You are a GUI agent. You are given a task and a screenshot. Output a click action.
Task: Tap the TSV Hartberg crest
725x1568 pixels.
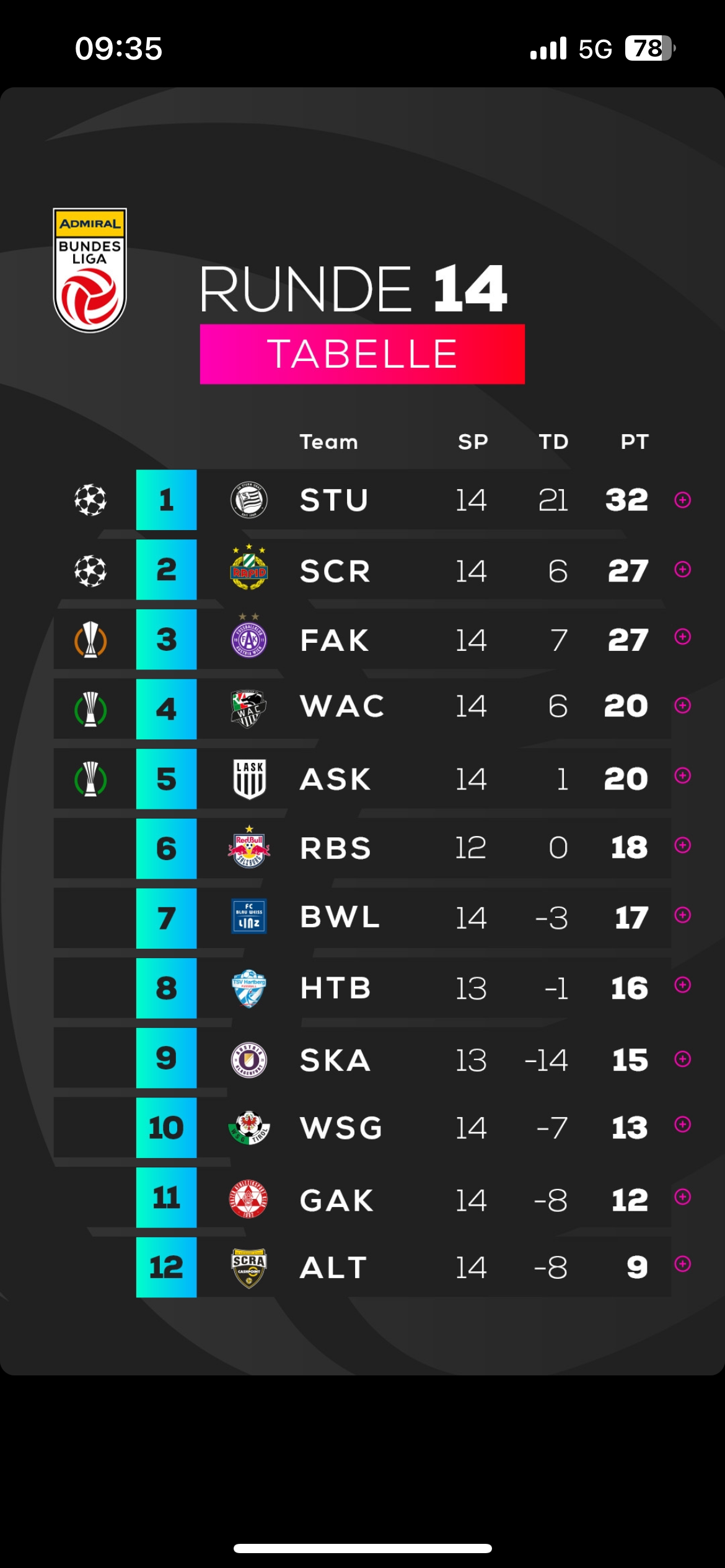point(248,988)
